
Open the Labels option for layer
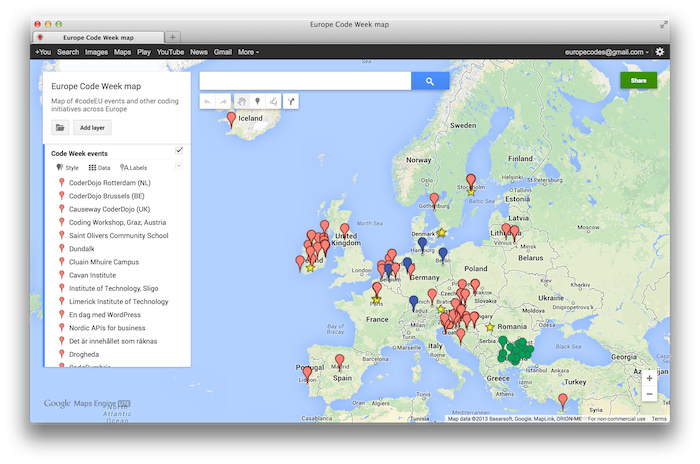[x=133, y=167]
